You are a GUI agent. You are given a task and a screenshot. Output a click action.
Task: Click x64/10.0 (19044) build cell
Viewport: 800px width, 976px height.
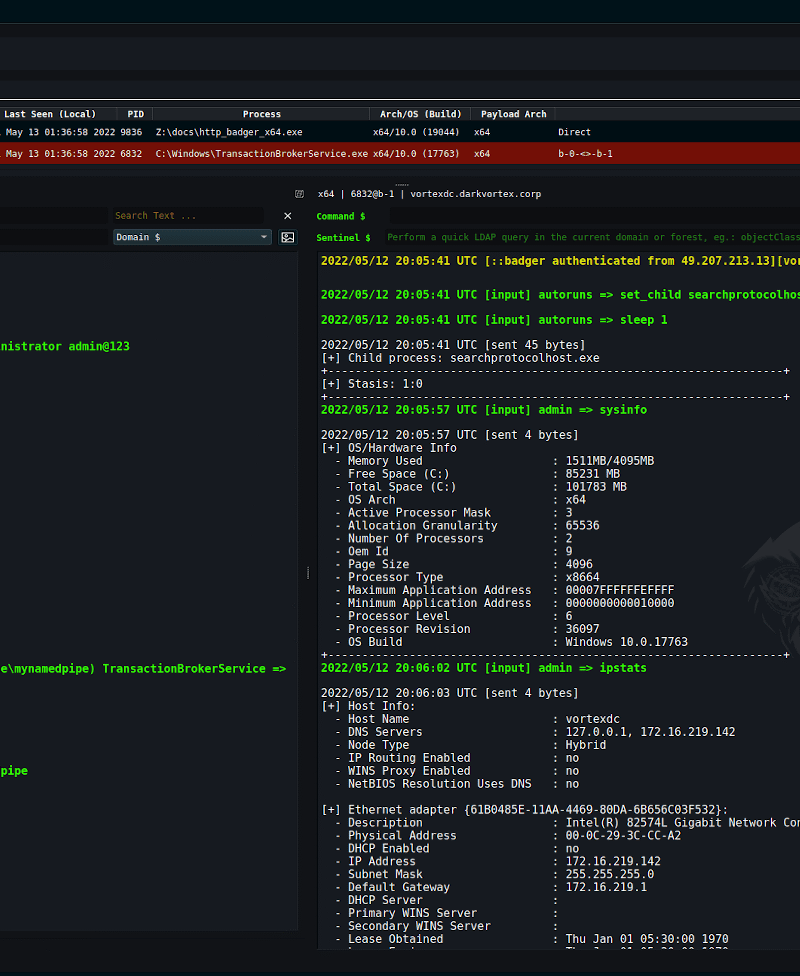(x=416, y=132)
